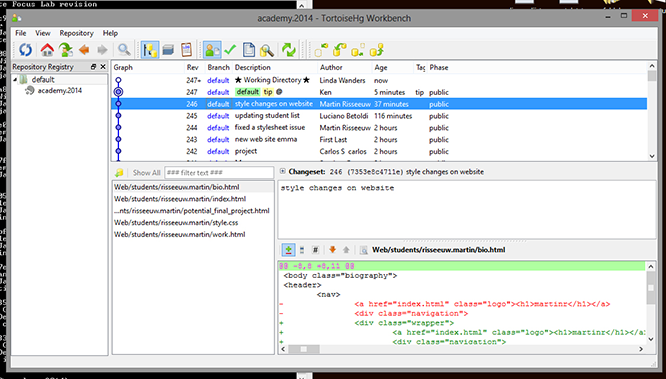The height and width of the screenshot is (379, 666).
Task: Open the Repository menu
Action: [76, 33]
